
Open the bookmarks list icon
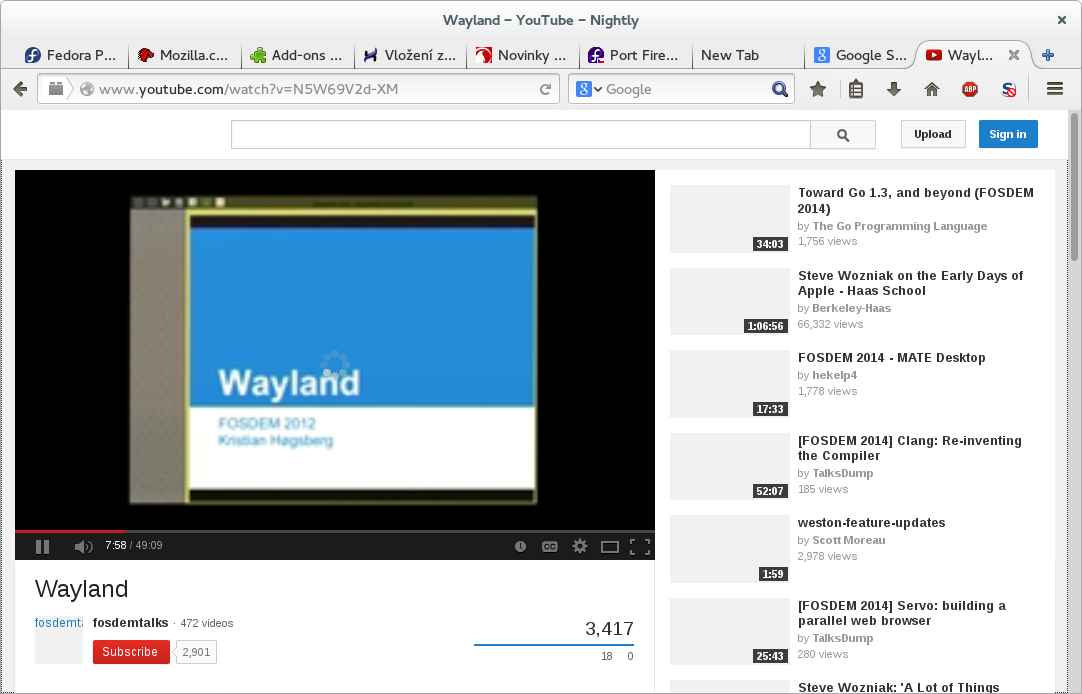point(856,89)
